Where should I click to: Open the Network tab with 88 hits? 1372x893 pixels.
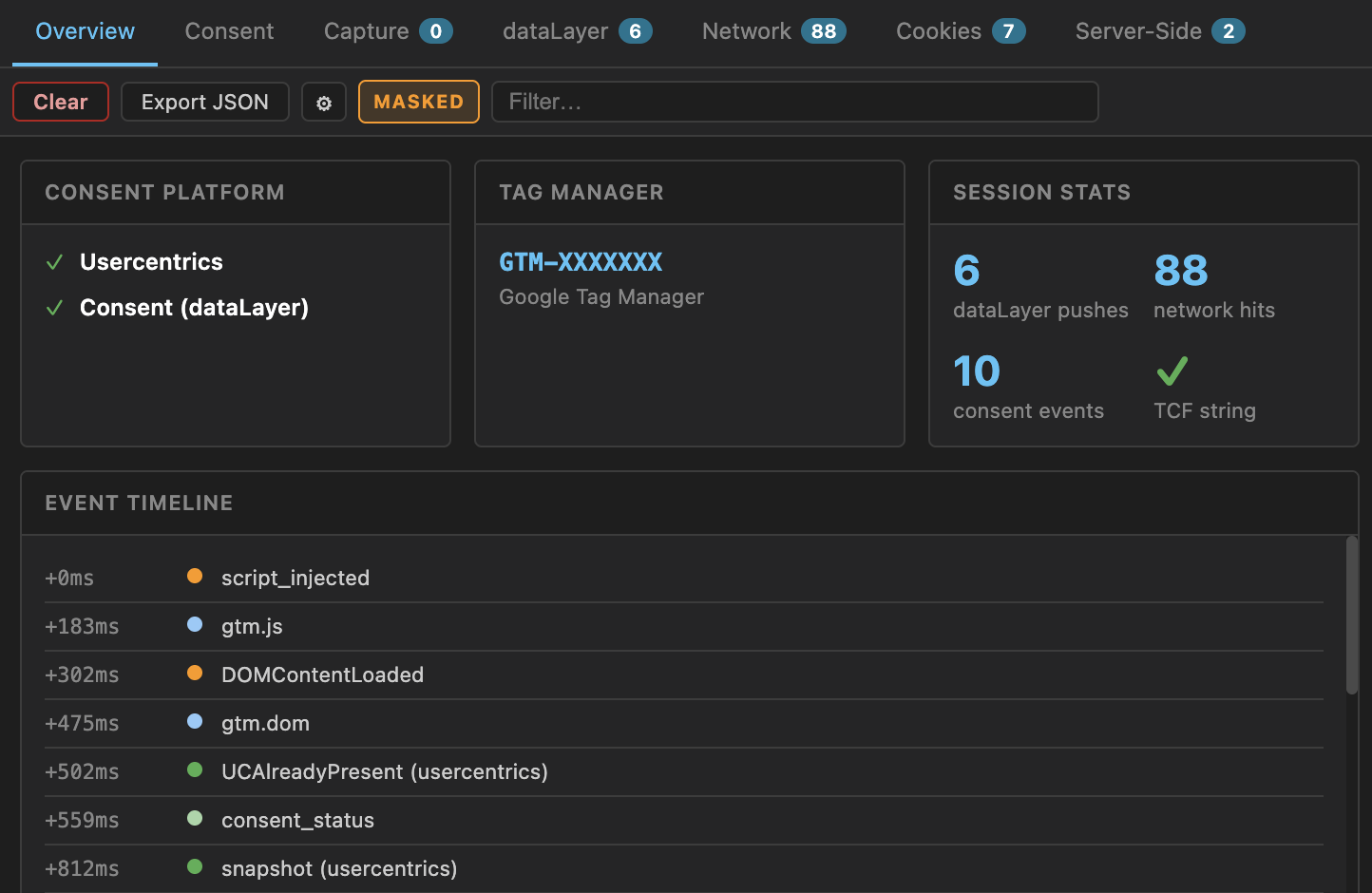pyautogui.click(x=773, y=31)
